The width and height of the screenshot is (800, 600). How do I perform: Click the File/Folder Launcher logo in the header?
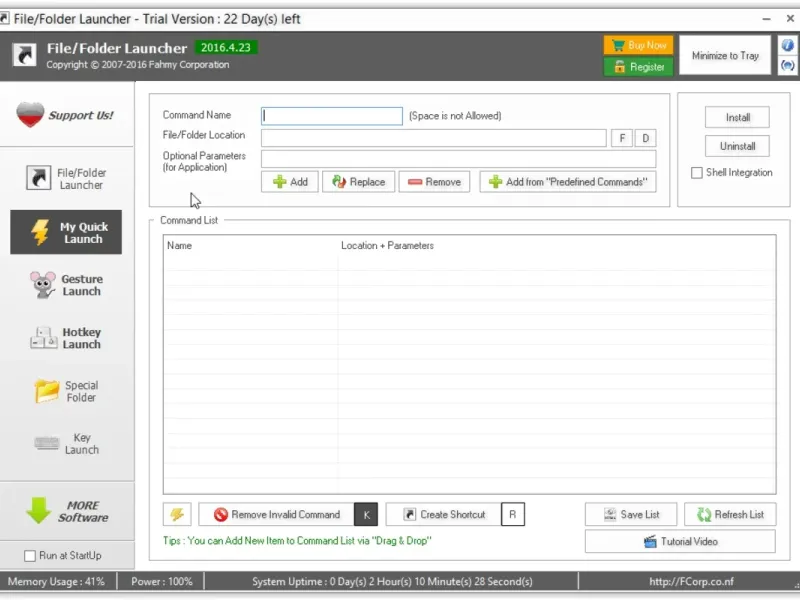point(24,55)
